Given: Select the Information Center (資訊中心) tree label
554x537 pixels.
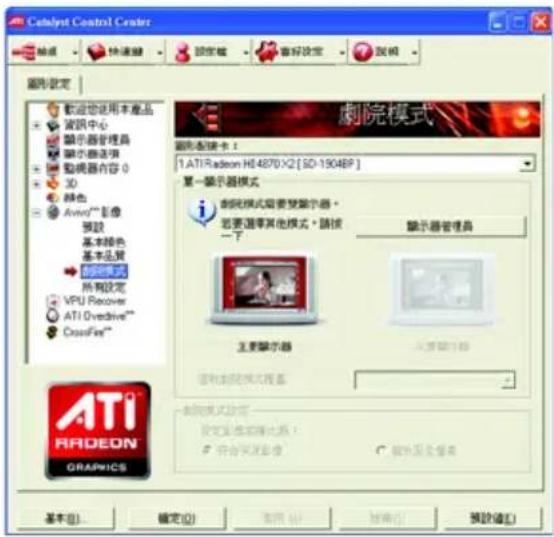Looking at the screenshot, I should [x=86, y=125].
